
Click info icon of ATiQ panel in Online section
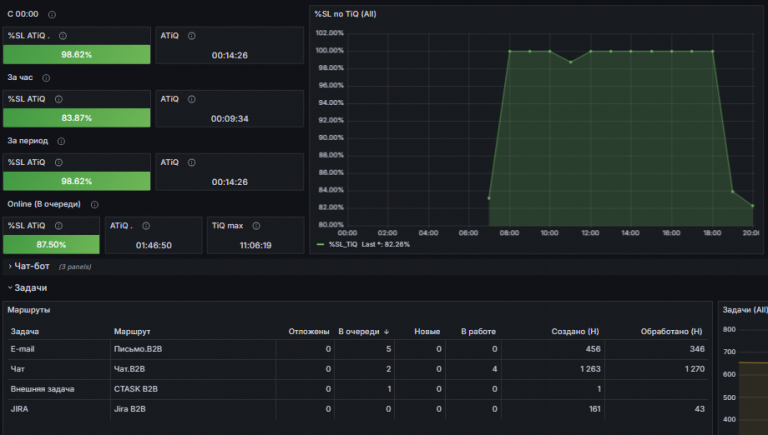click(x=146, y=226)
